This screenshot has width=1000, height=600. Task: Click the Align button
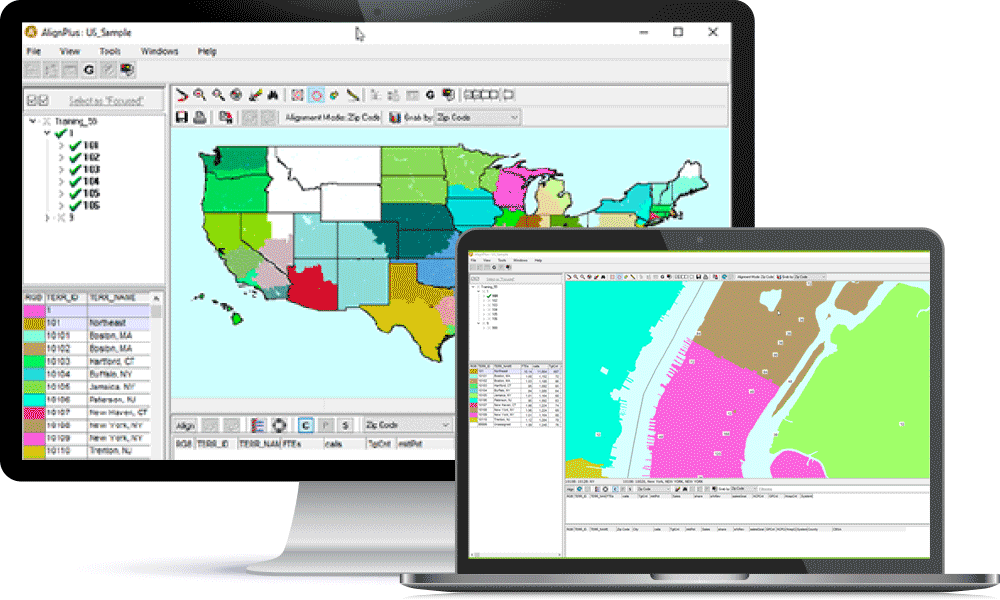click(185, 424)
